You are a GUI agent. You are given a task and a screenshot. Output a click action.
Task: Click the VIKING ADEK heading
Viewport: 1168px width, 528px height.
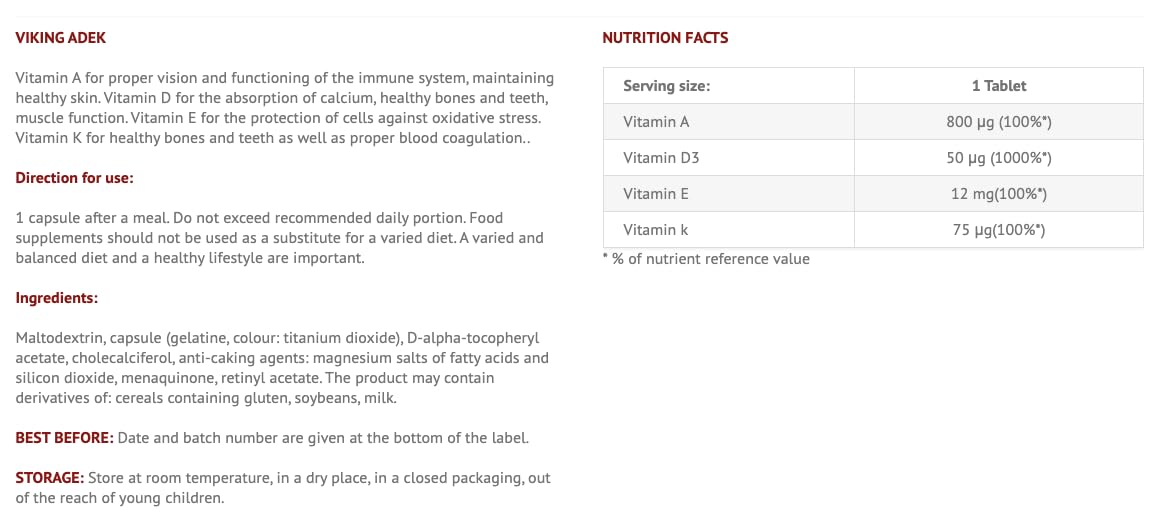[x=60, y=38]
